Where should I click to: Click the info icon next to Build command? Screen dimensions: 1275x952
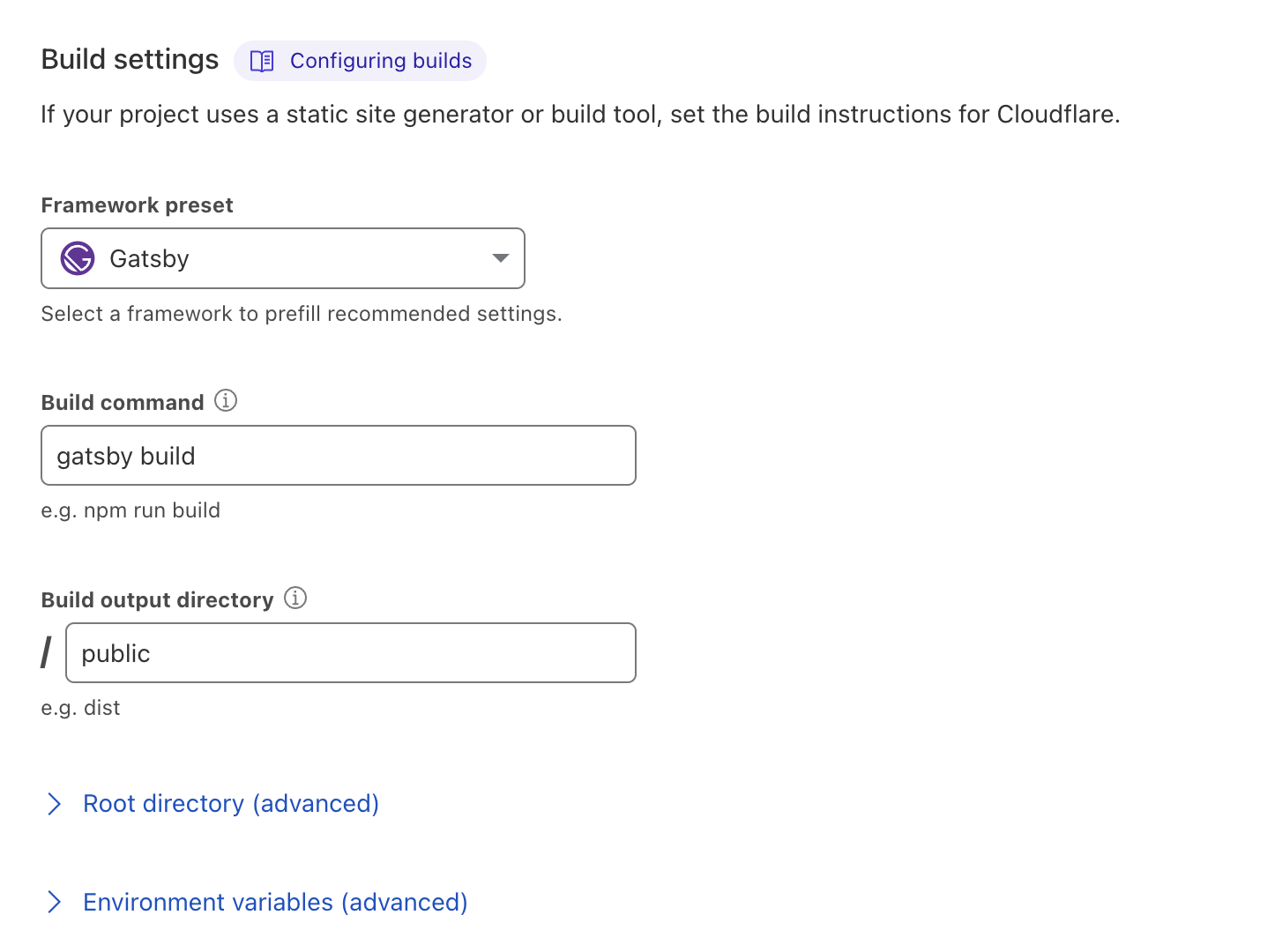[x=226, y=400]
